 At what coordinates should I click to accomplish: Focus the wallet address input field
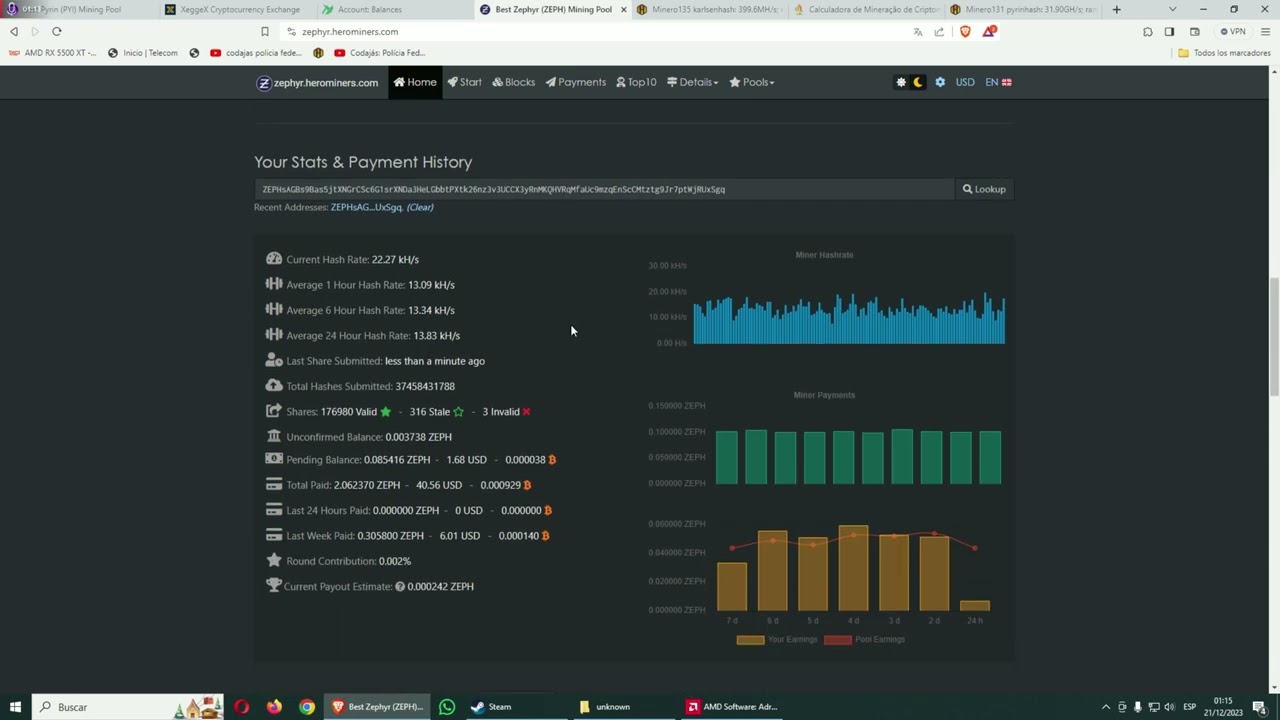pos(604,189)
